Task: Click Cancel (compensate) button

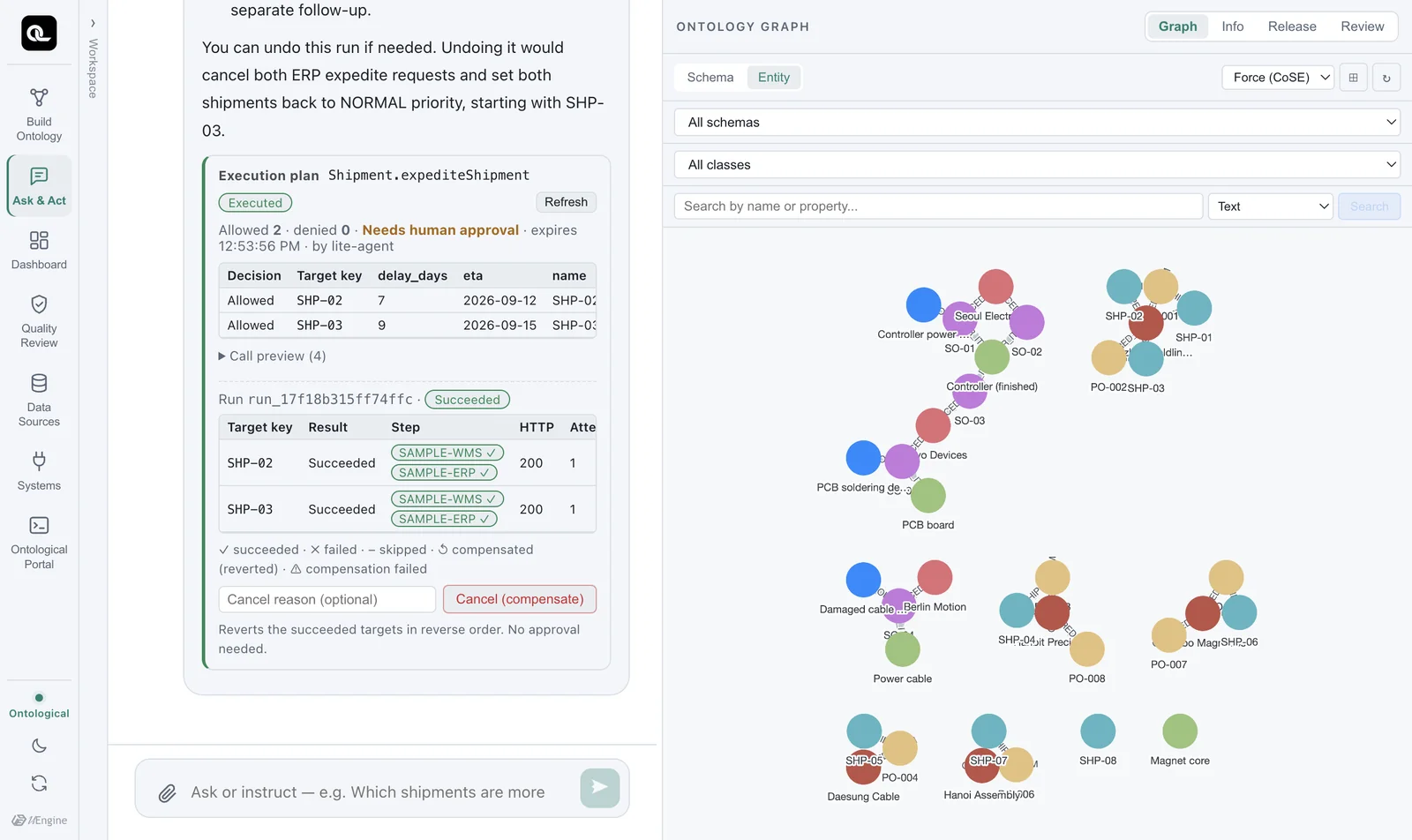Action: (520, 599)
